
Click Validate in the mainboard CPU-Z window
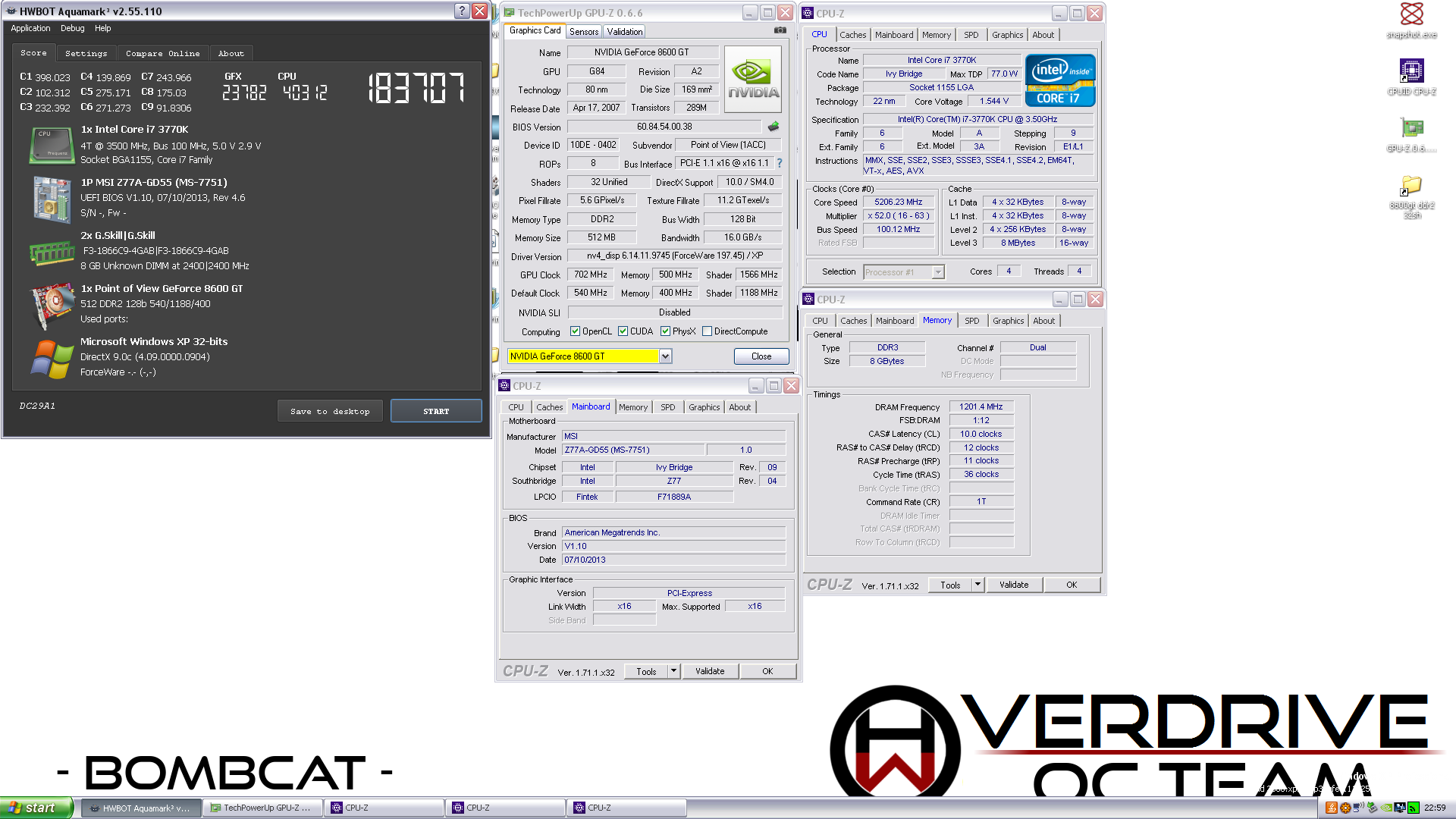click(710, 671)
